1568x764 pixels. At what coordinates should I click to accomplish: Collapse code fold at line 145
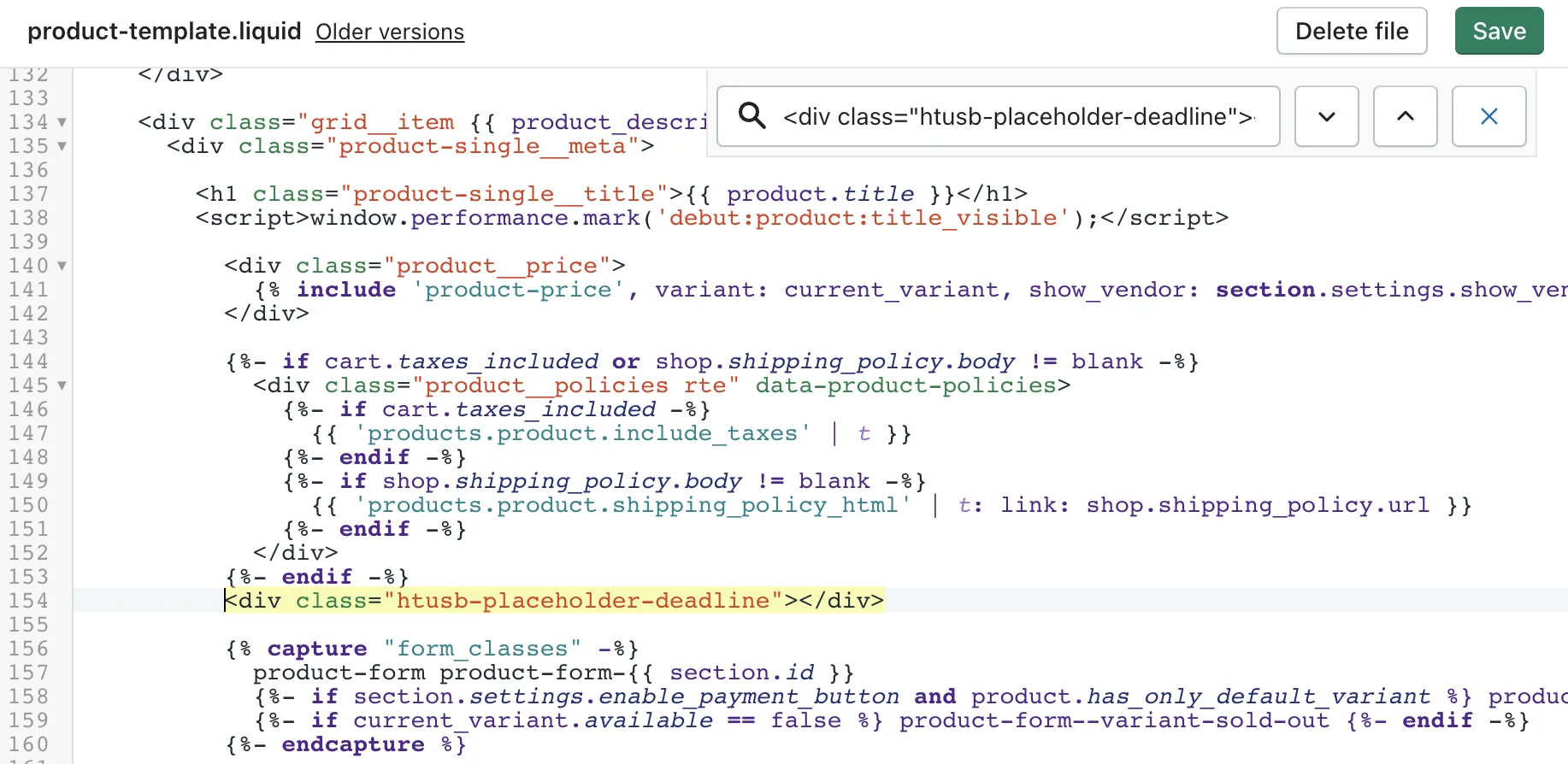[x=62, y=385]
